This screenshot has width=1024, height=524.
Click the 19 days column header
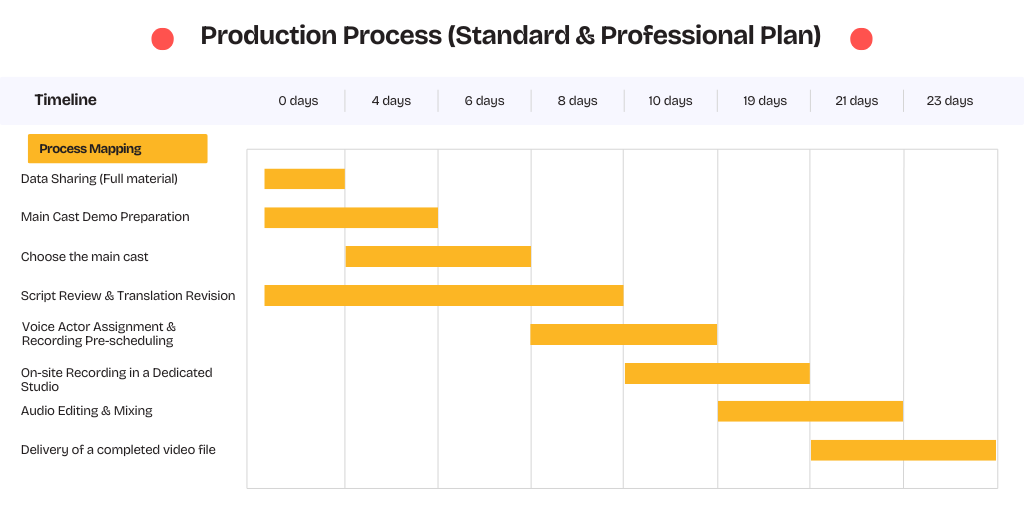point(765,101)
